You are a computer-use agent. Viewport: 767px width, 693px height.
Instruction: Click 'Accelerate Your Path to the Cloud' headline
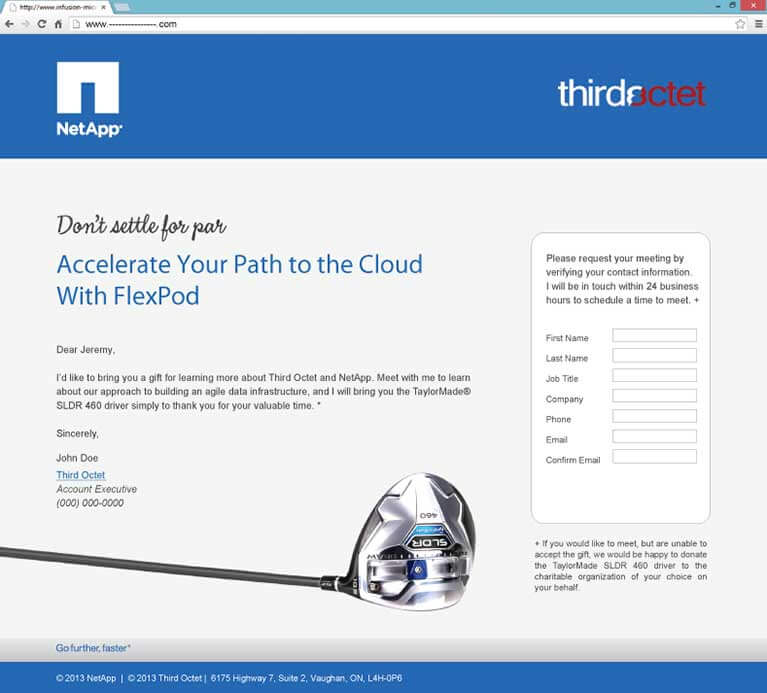point(240,265)
